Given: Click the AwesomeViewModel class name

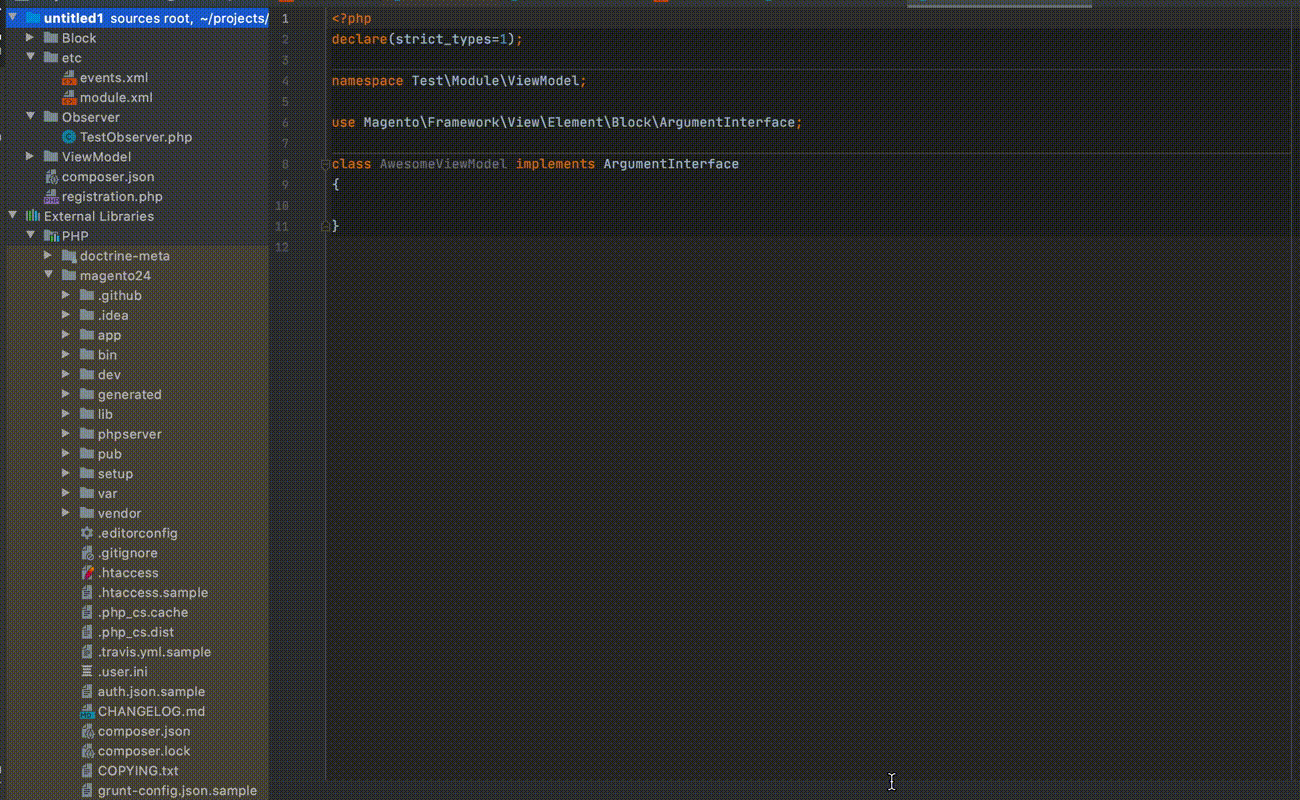Looking at the screenshot, I should coord(443,164).
